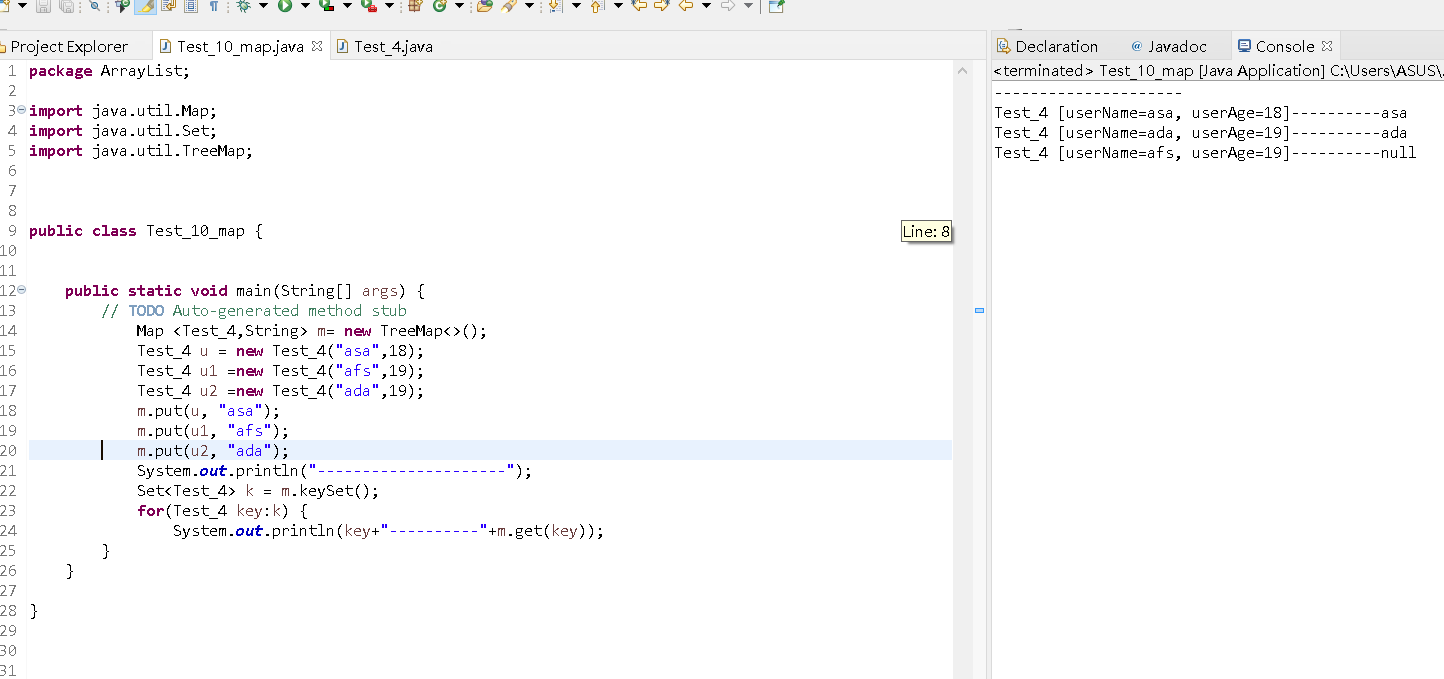Click the 'public class Test_10_map {' line
Viewport: 1444px width, 679px height.
point(146,231)
